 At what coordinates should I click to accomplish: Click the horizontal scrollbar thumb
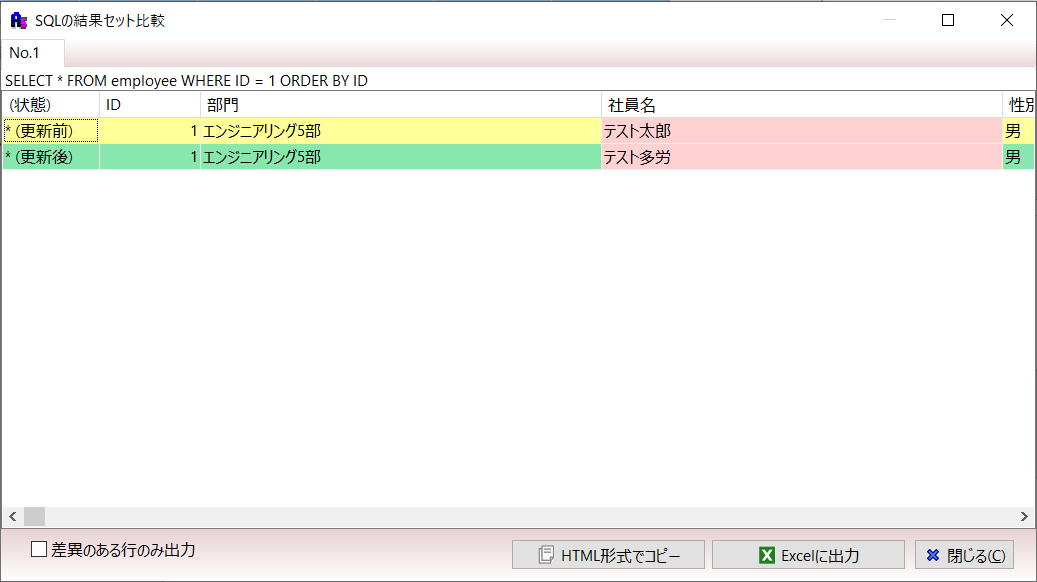point(35,517)
